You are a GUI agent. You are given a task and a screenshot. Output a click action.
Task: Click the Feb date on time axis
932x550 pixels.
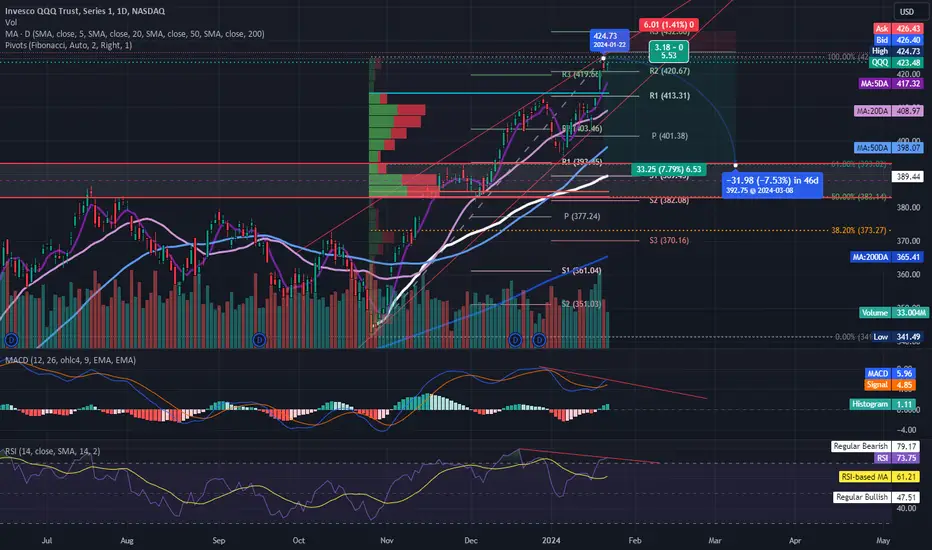(x=635, y=540)
